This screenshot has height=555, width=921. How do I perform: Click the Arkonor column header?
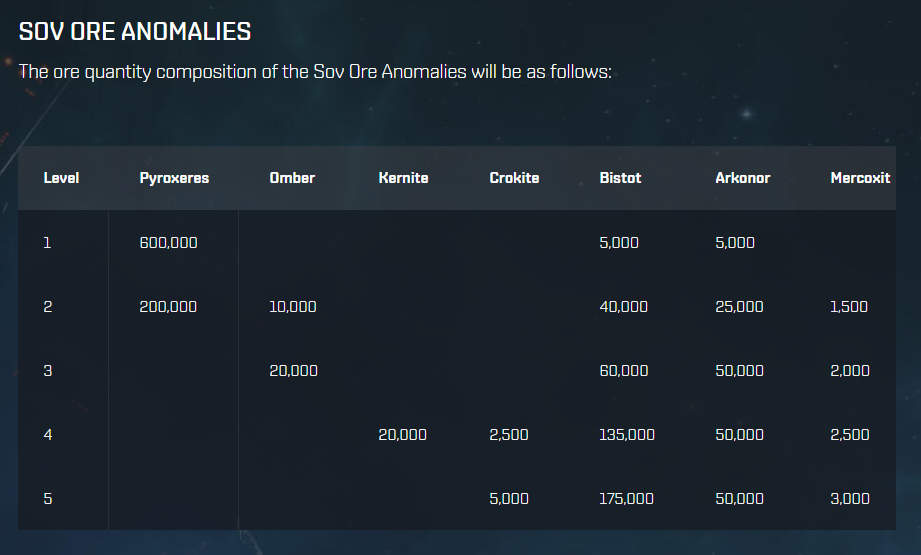[x=743, y=178]
